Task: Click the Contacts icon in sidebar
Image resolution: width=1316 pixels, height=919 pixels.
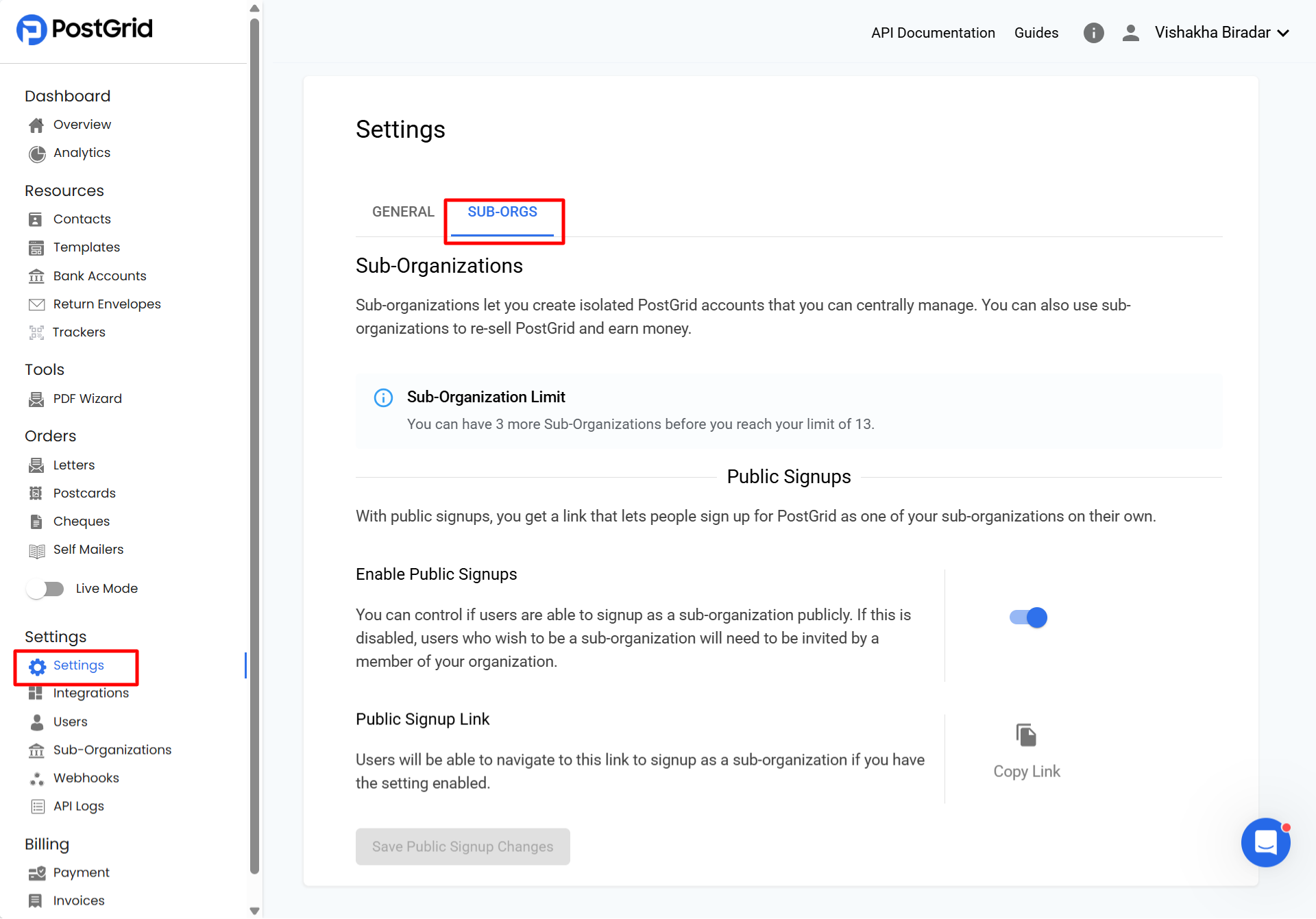Action: pos(36,219)
